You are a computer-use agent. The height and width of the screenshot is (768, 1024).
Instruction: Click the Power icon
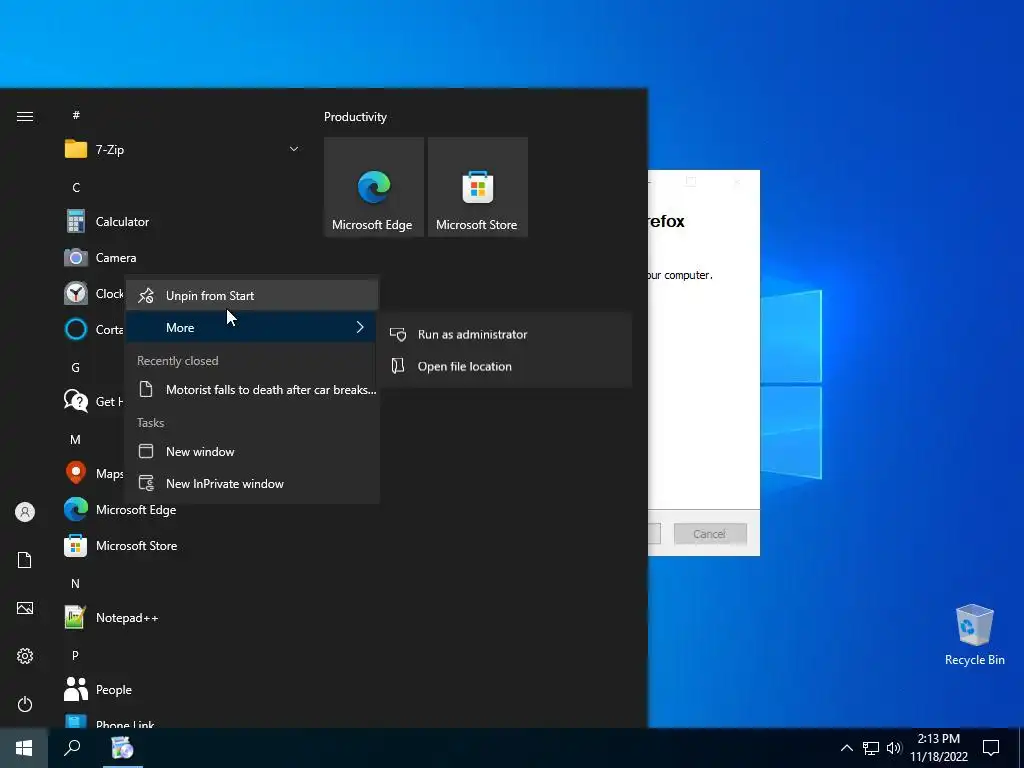pyautogui.click(x=25, y=704)
